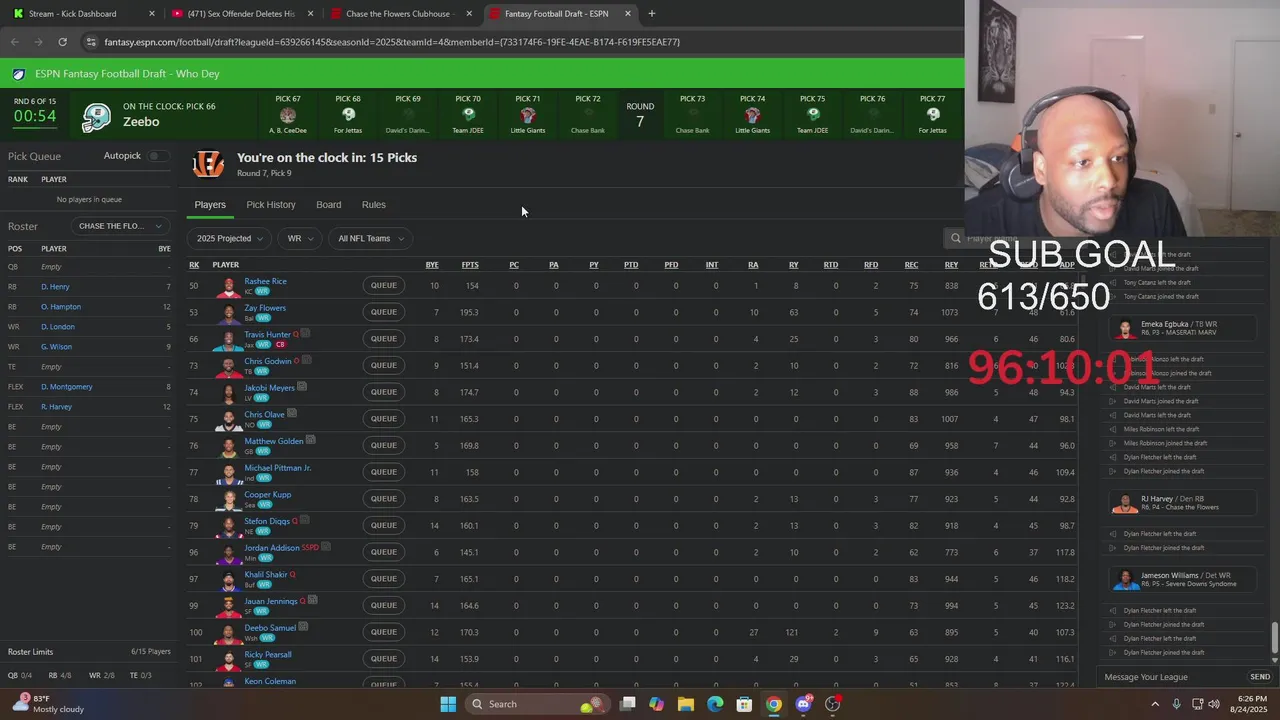Open Jakobi Meyers' player news icon
The image size is (1280, 720).
pyautogui.click(x=302, y=387)
